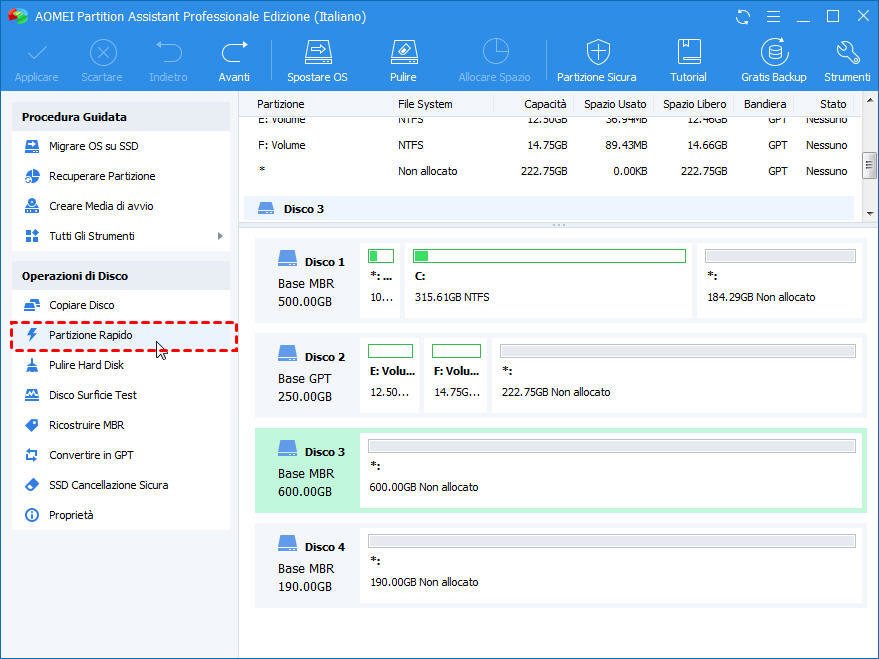Open the Tutorial book icon
The height and width of the screenshot is (659, 879).
tap(688, 53)
